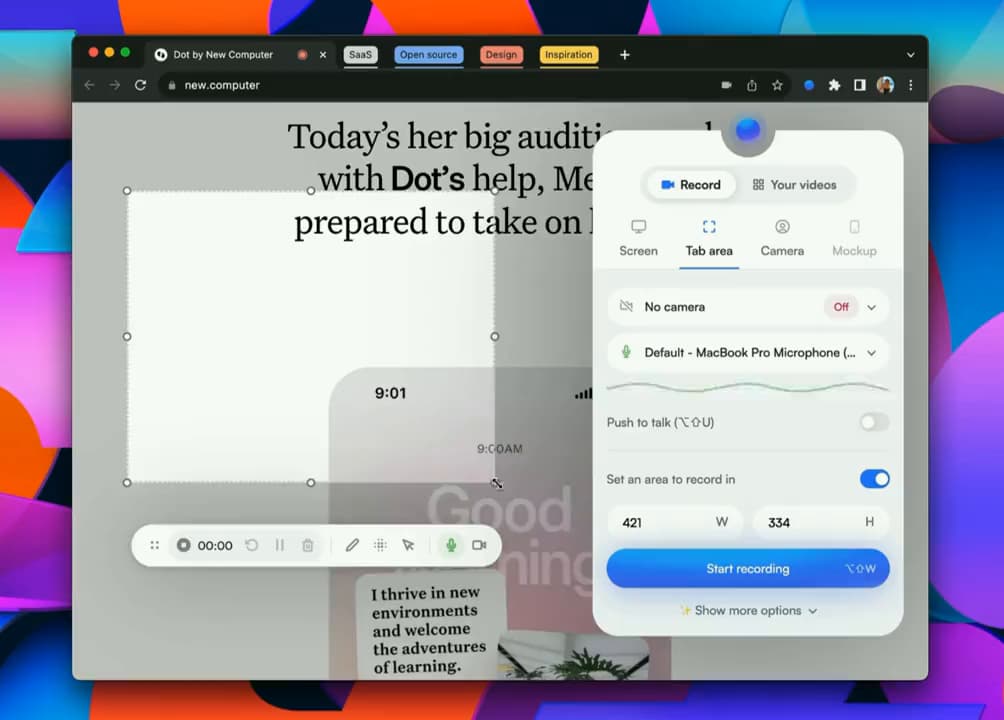Turn on the camera Off badge
Viewport: 1004px width, 720px height.
(841, 307)
